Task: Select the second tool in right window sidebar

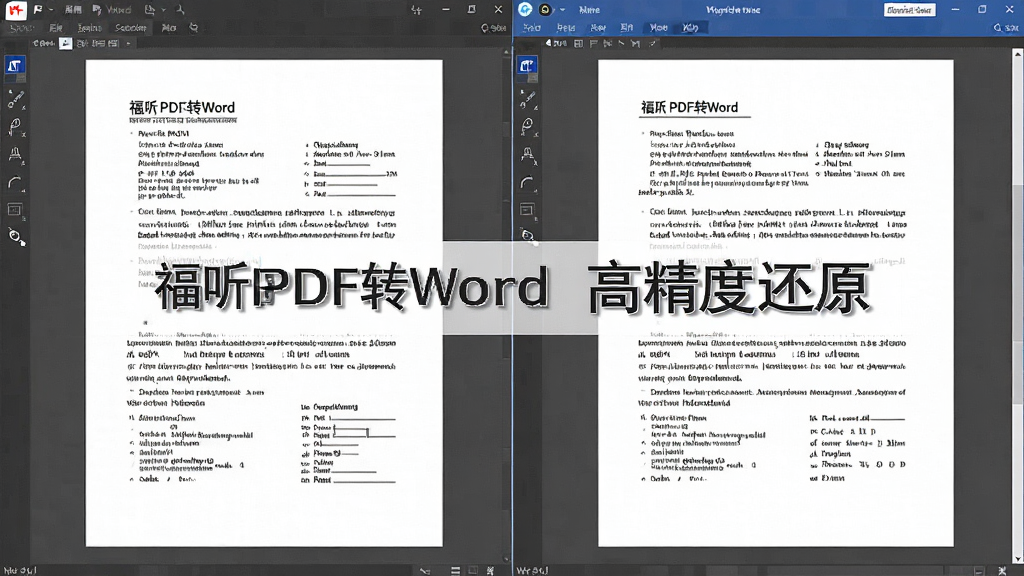Action: pyautogui.click(x=528, y=99)
